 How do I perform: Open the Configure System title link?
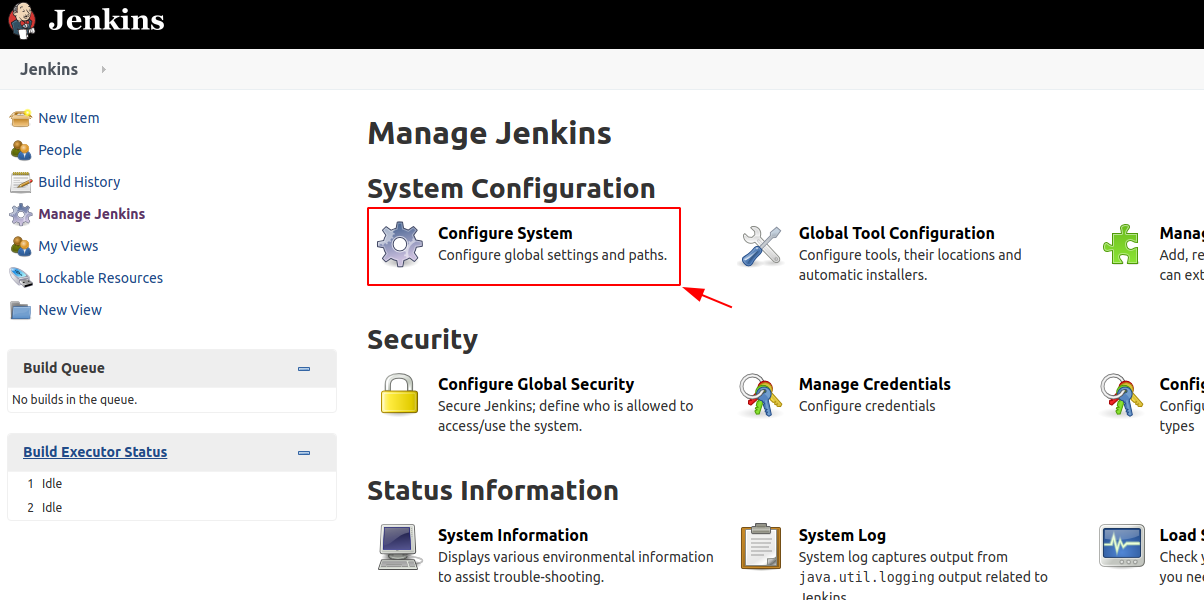coord(505,233)
